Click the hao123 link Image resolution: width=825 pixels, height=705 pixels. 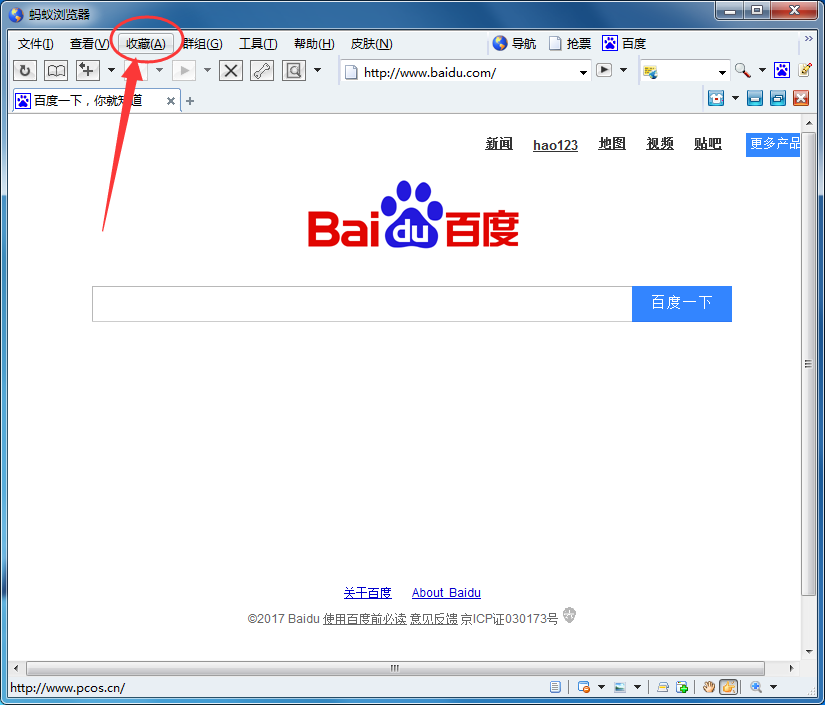[555, 145]
